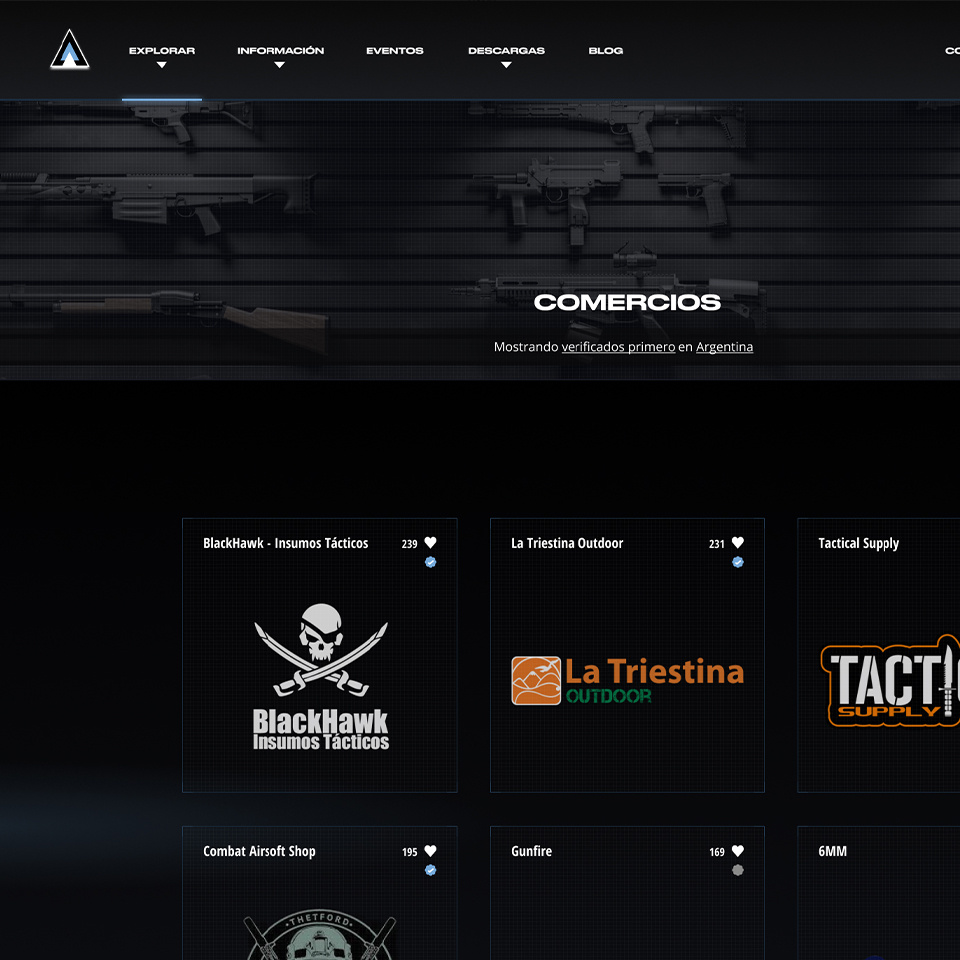This screenshot has width=960, height=960.
Task: Like Combat Airsoft Shop with heart icon
Action: click(x=430, y=850)
